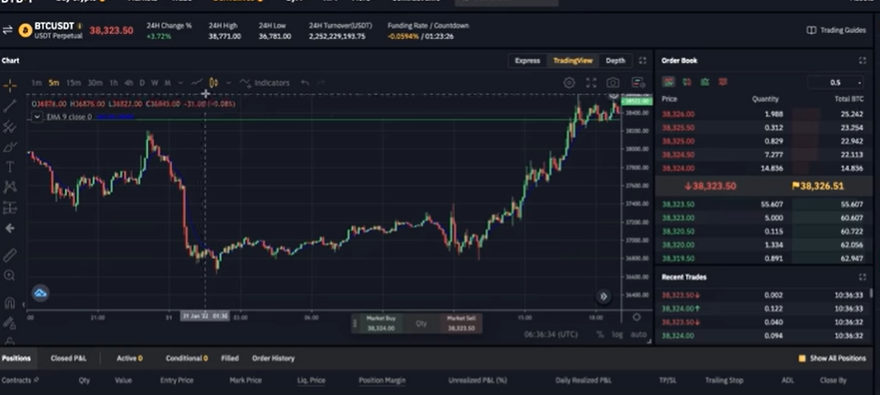Toggle log scale on chart
Screen dimensions: 880x395
click(x=617, y=334)
